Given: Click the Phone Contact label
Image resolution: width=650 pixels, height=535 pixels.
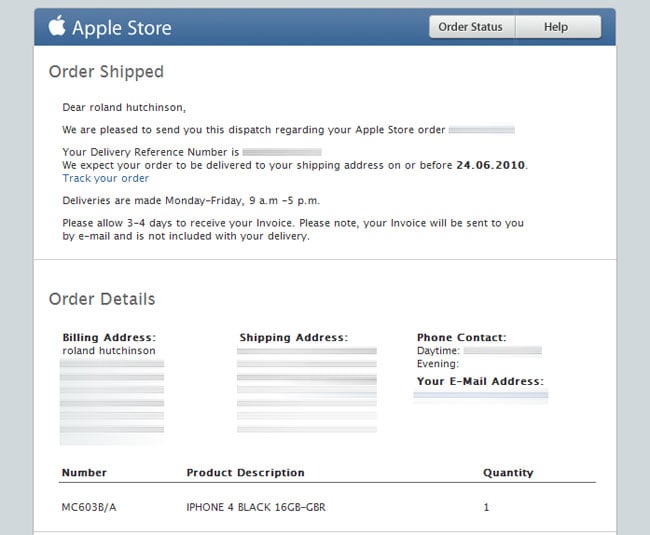Looking at the screenshot, I should coord(462,337).
